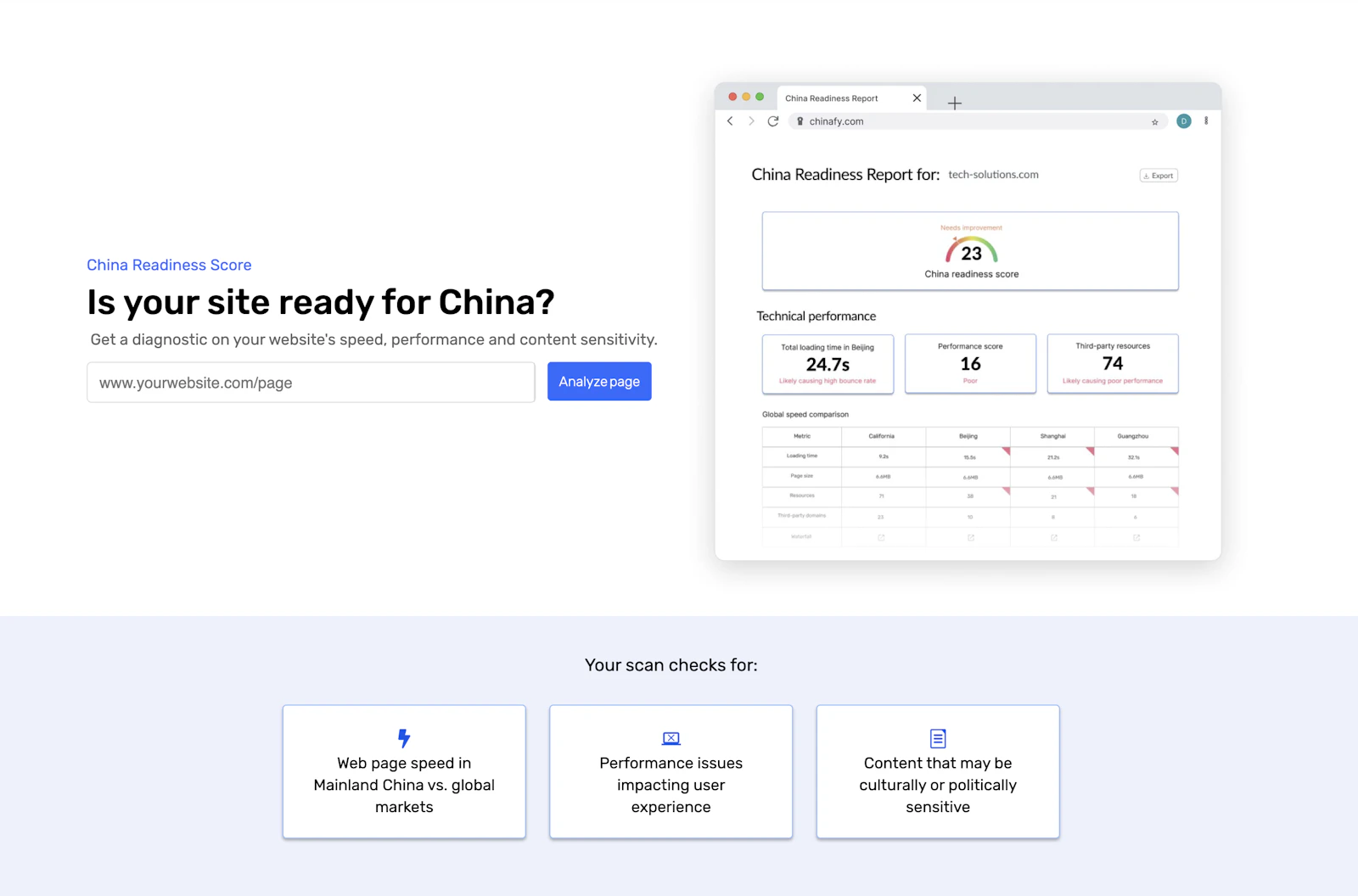
Task: Click the Resources row label
Action: coord(802,496)
